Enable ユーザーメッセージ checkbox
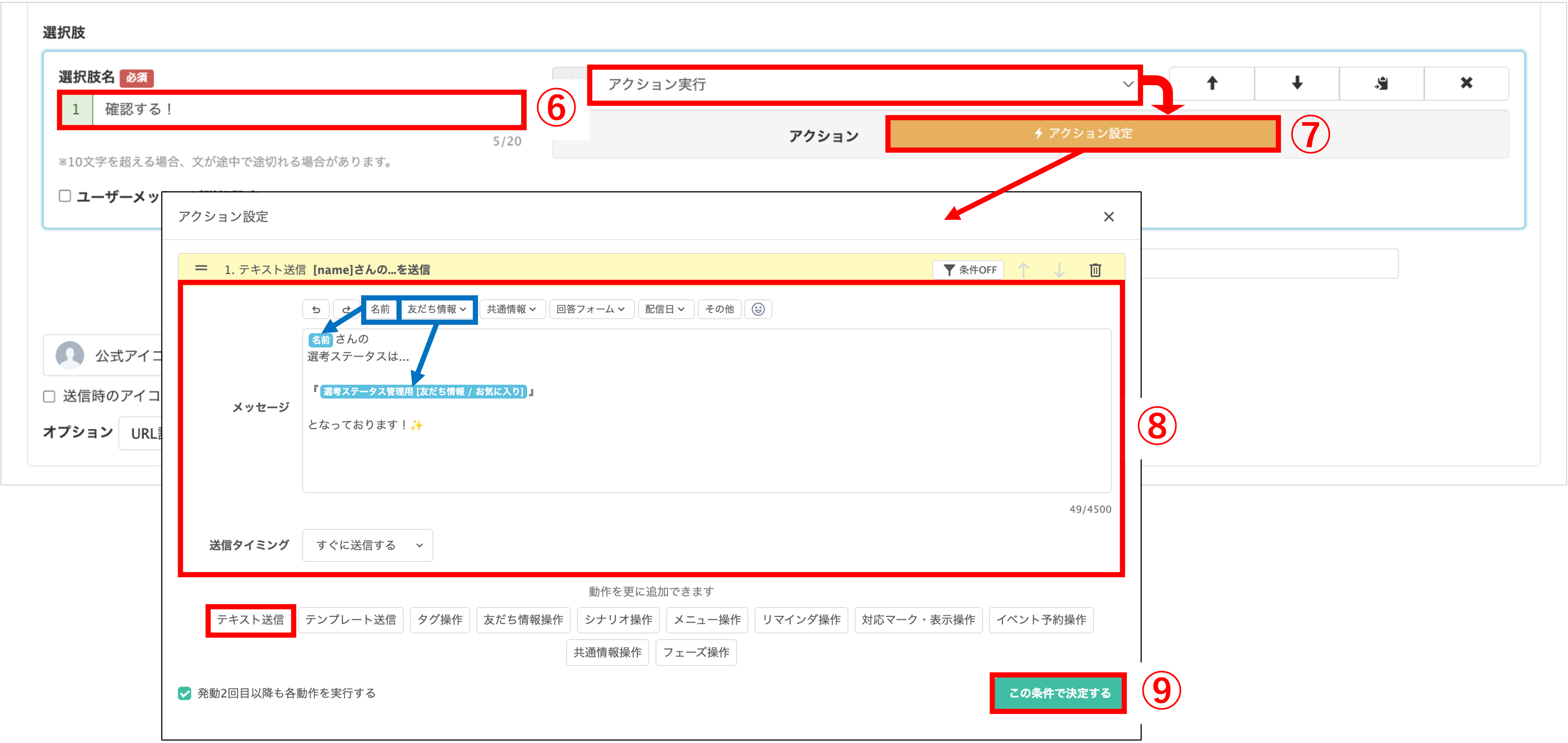1568x743 pixels. tap(65, 196)
